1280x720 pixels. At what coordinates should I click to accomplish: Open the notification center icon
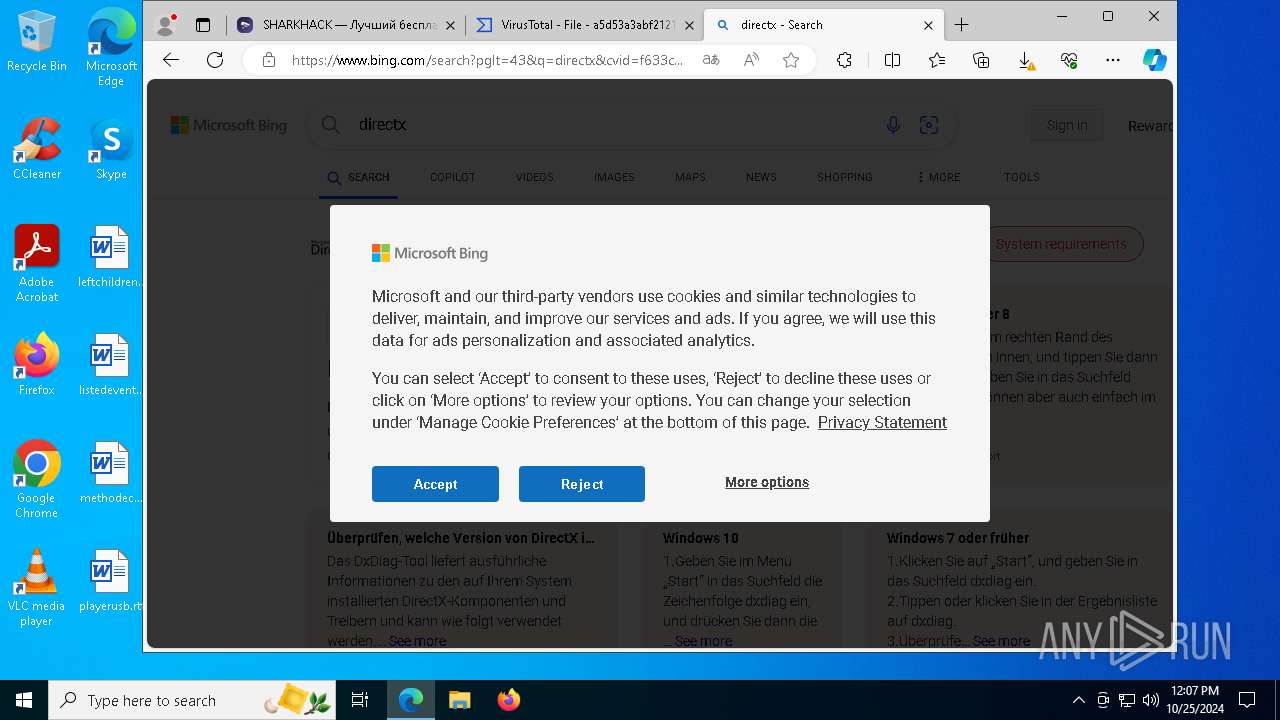1247,700
